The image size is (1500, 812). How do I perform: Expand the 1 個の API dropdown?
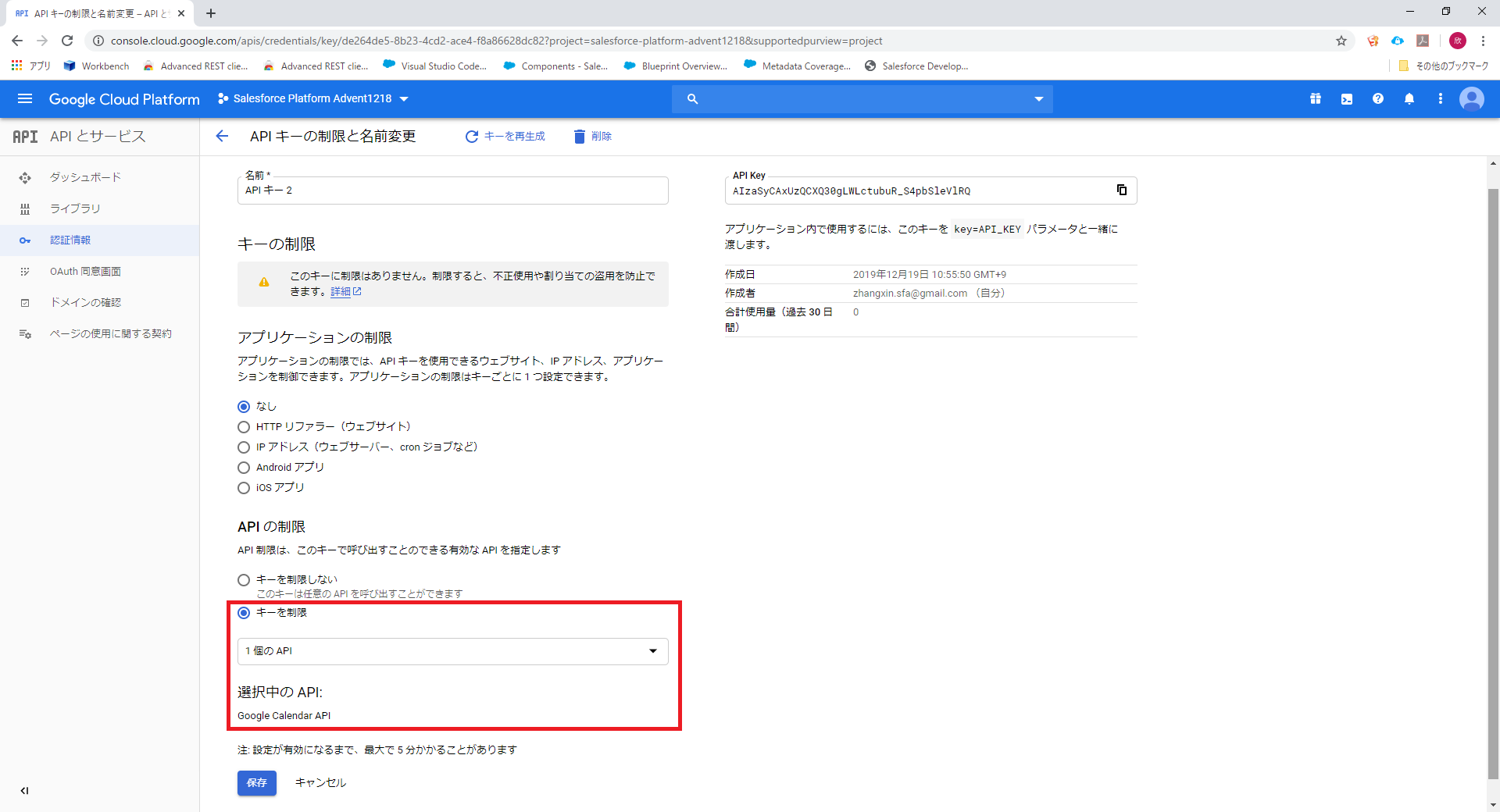(453, 651)
